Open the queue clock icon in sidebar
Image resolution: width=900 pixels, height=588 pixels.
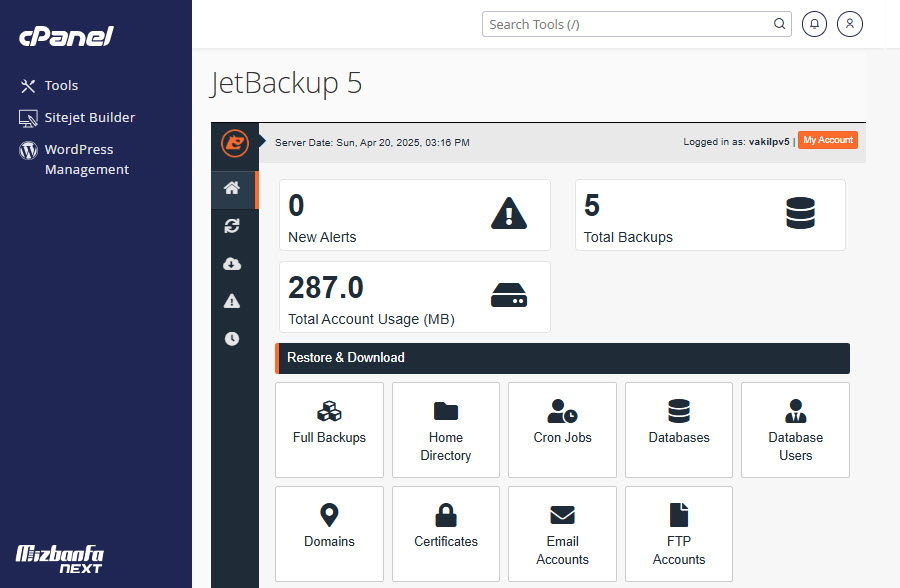[x=232, y=339]
